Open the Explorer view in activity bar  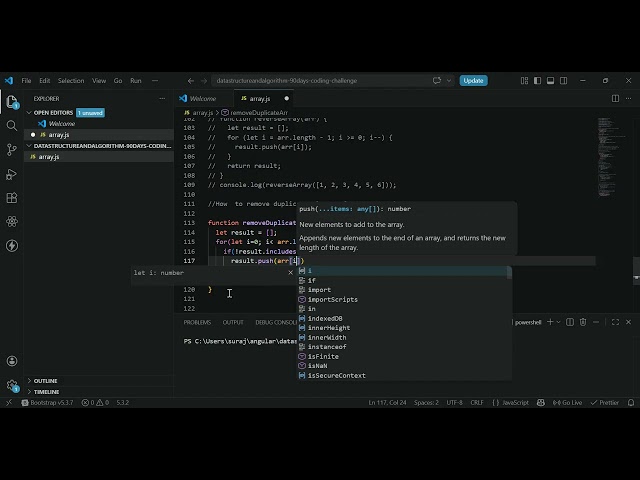coord(12,101)
